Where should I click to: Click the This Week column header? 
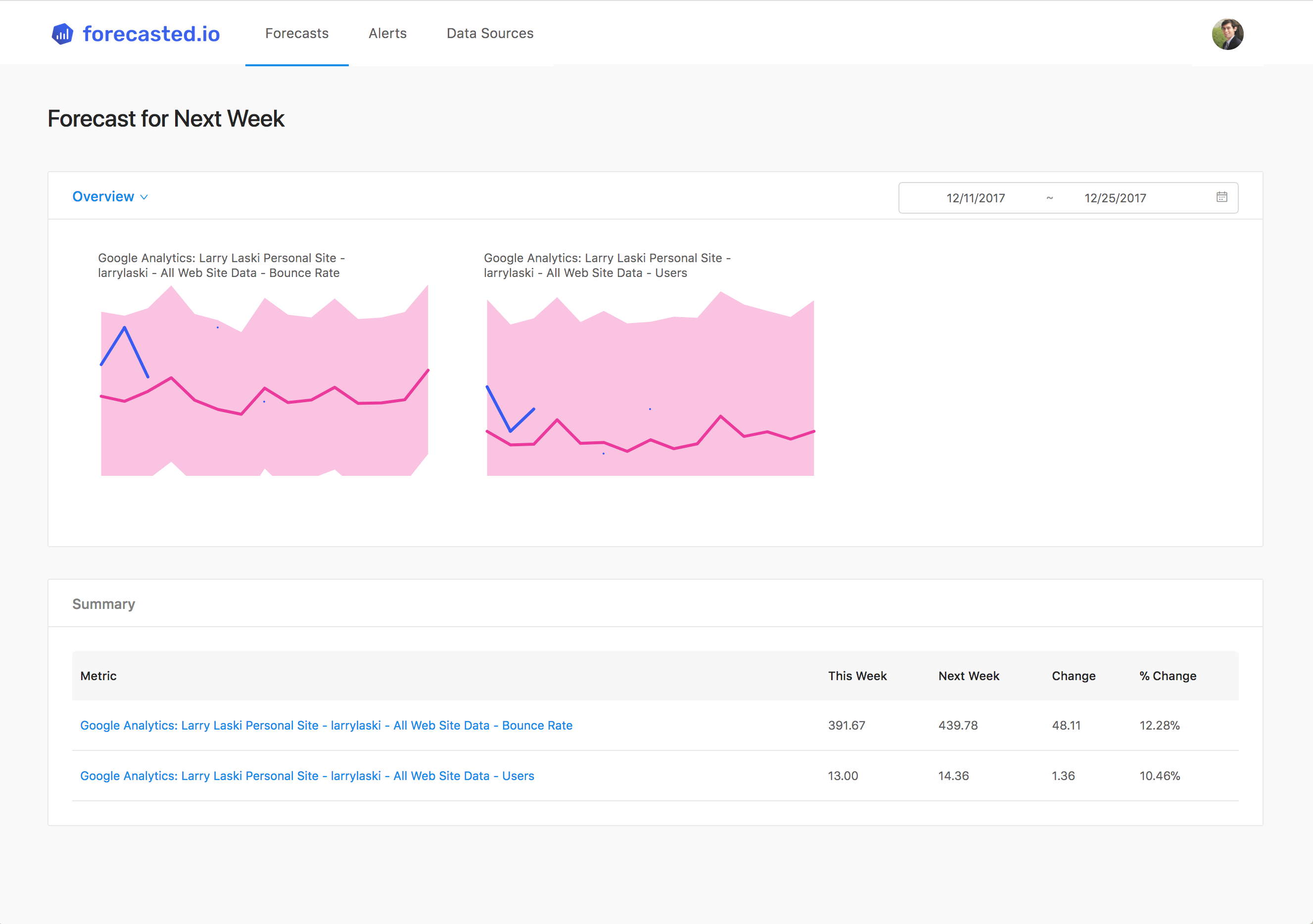857,676
